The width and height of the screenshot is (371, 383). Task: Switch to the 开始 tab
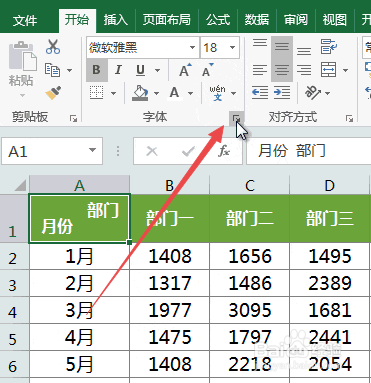77,20
